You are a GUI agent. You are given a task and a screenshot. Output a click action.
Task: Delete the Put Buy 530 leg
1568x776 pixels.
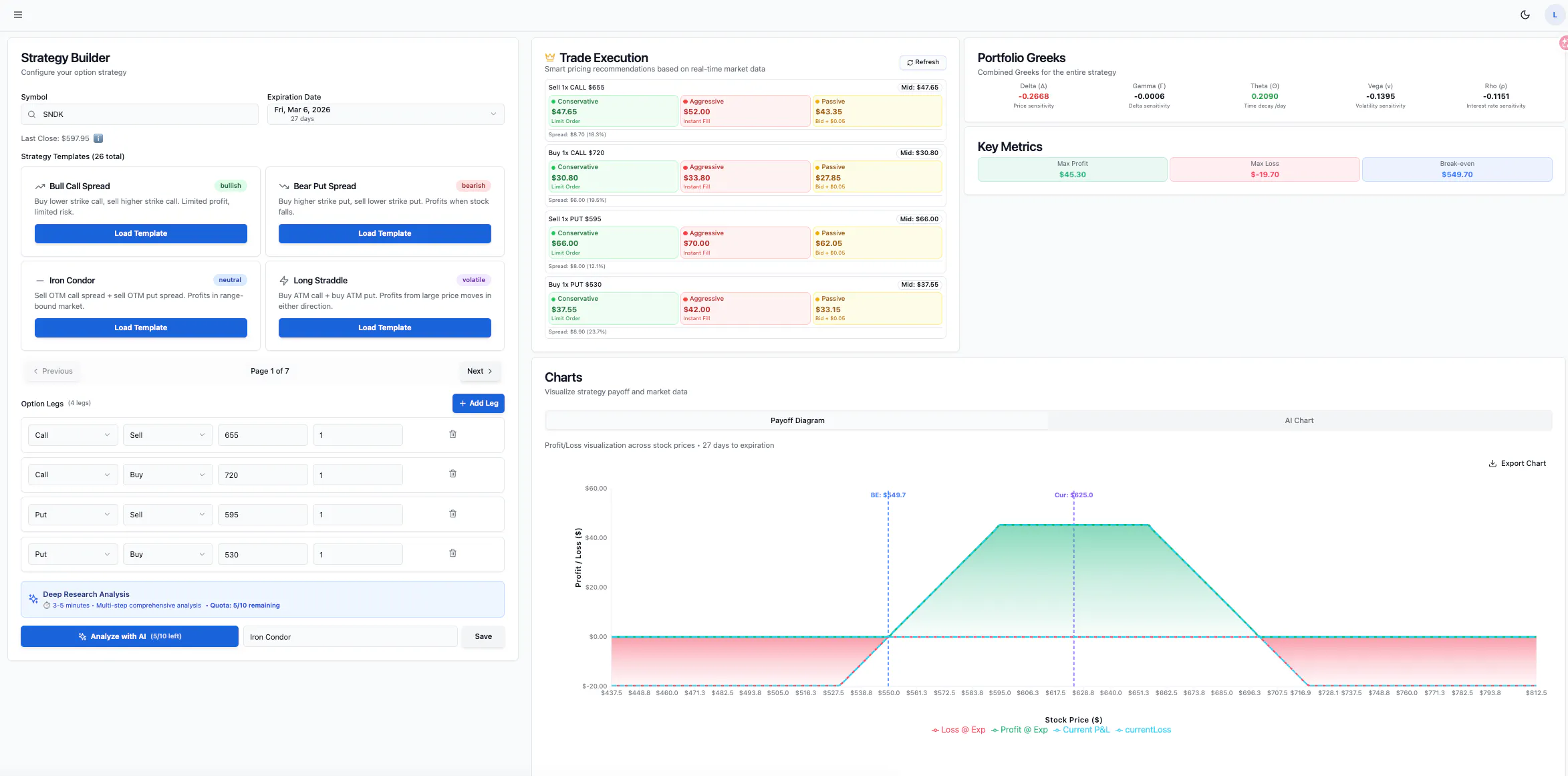452,553
